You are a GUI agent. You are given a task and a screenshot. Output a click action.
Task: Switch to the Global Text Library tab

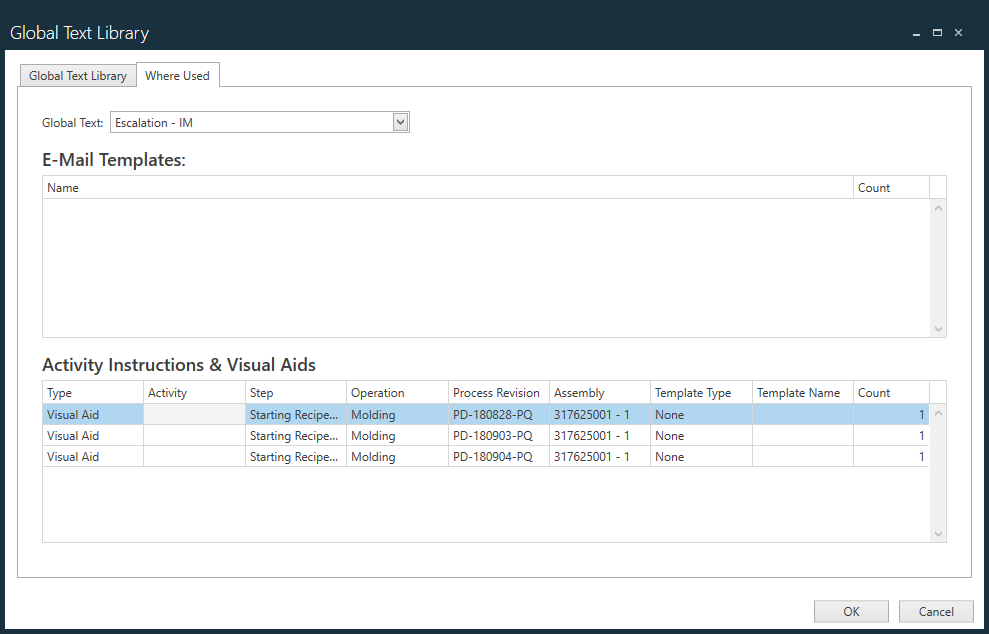[x=77, y=75]
